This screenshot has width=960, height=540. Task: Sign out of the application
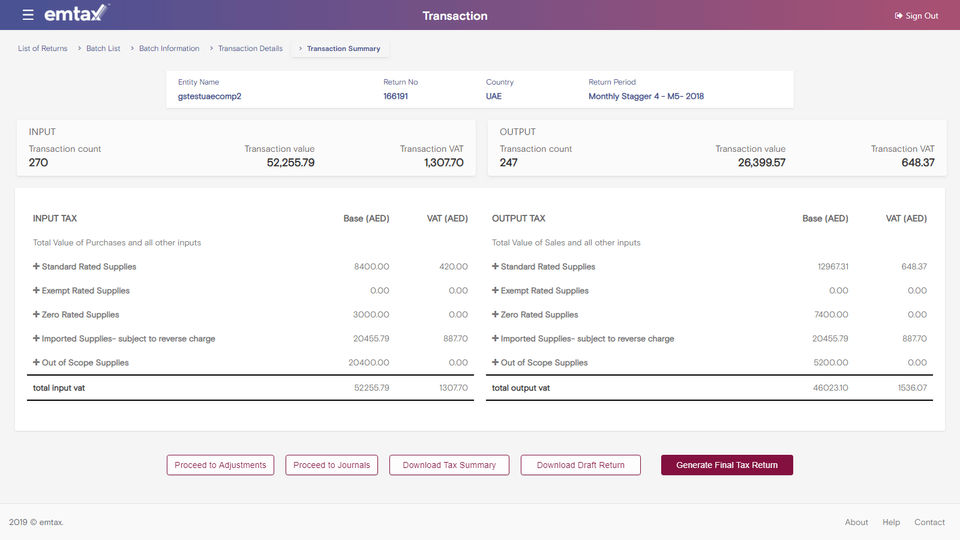916,16
